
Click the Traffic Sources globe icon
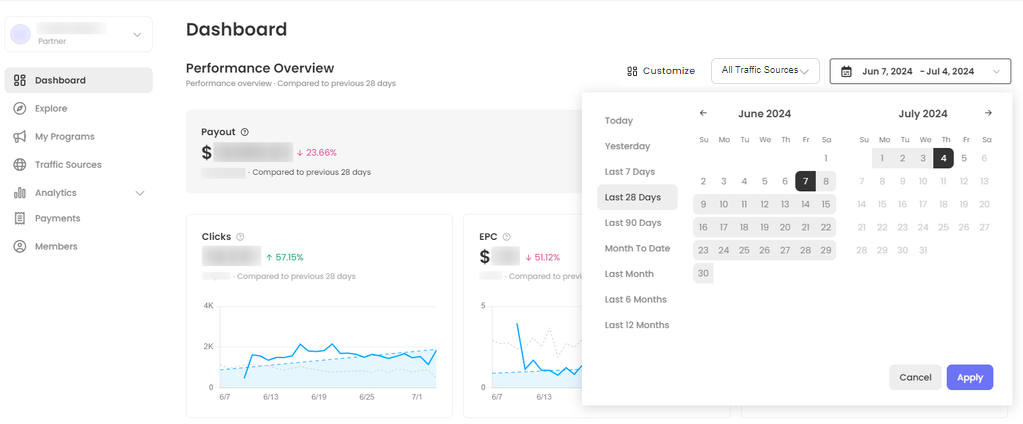coord(20,164)
